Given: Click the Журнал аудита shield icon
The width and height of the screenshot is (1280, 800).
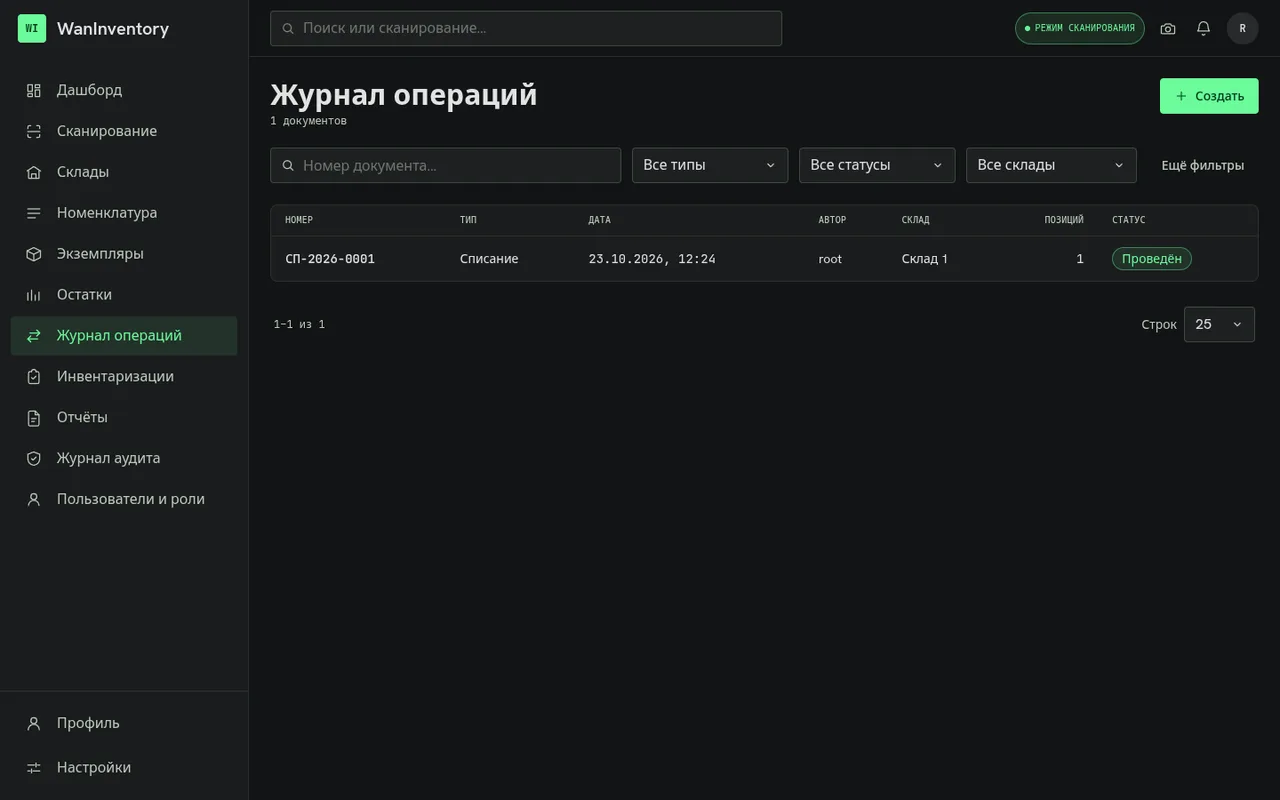Looking at the screenshot, I should (x=34, y=458).
